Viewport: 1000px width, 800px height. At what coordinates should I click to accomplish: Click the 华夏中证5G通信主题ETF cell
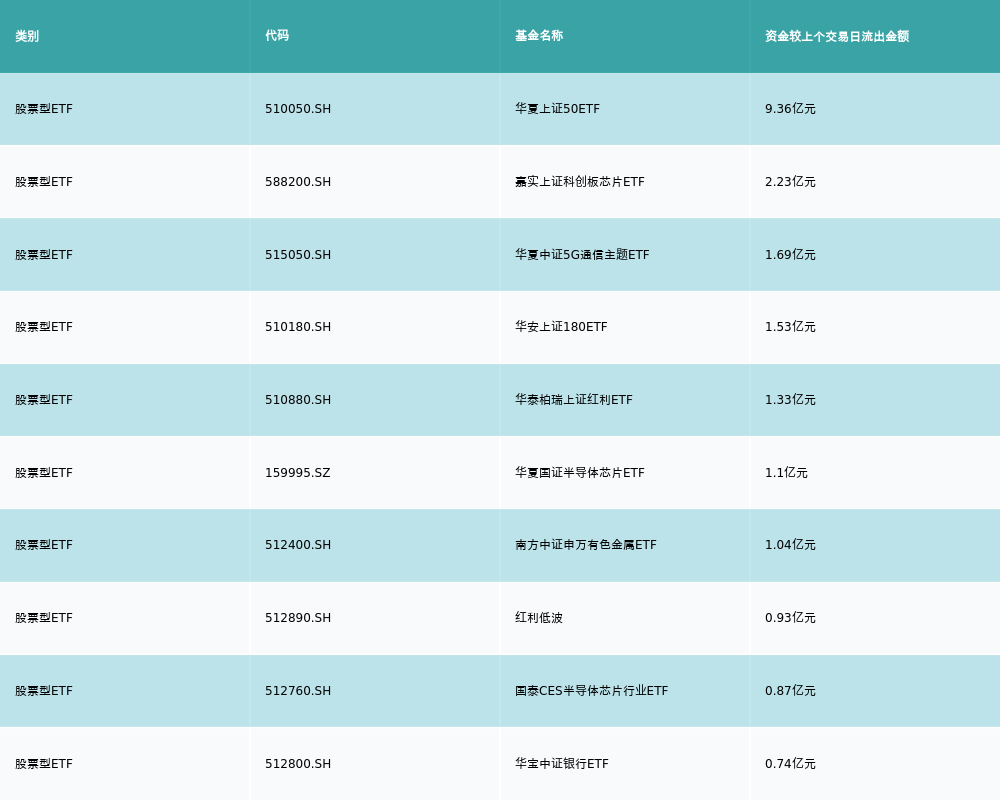(x=582, y=255)
